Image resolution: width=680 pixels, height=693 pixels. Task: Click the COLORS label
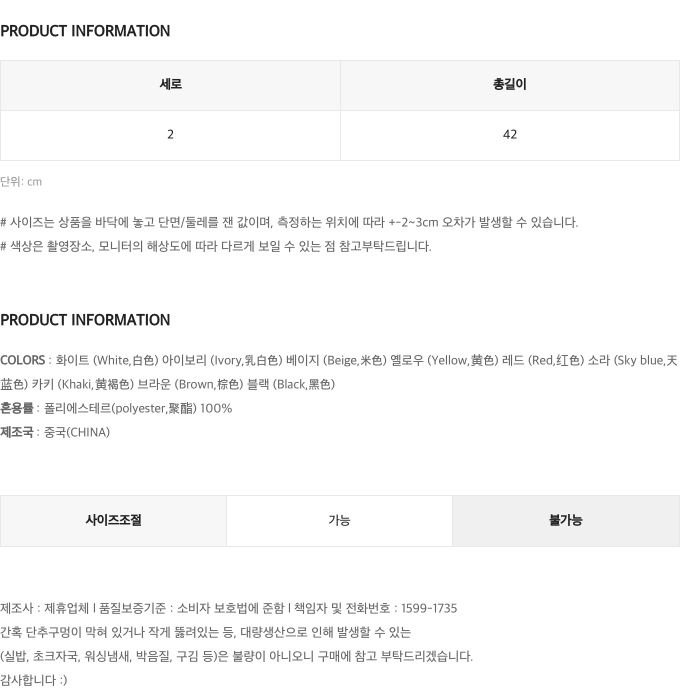(23, 360)
